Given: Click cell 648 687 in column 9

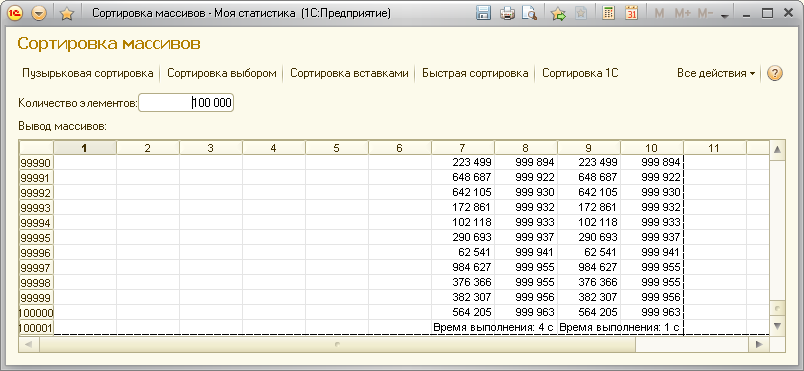Looking at the screenshot, I should (x=589, y=177).
